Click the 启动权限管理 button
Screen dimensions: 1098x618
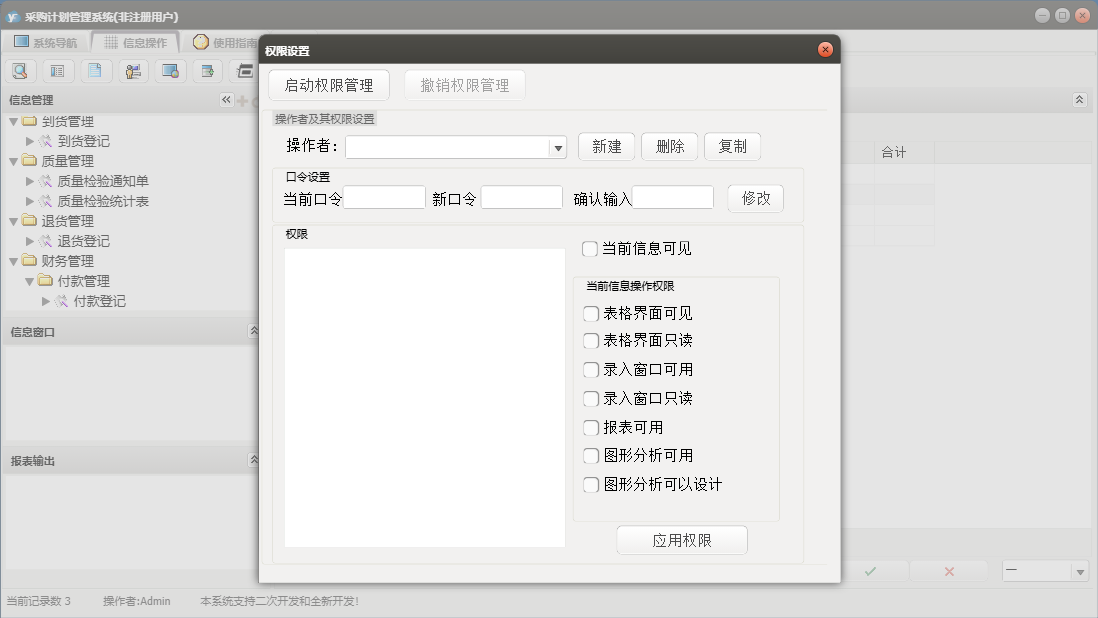coord(329,85)
